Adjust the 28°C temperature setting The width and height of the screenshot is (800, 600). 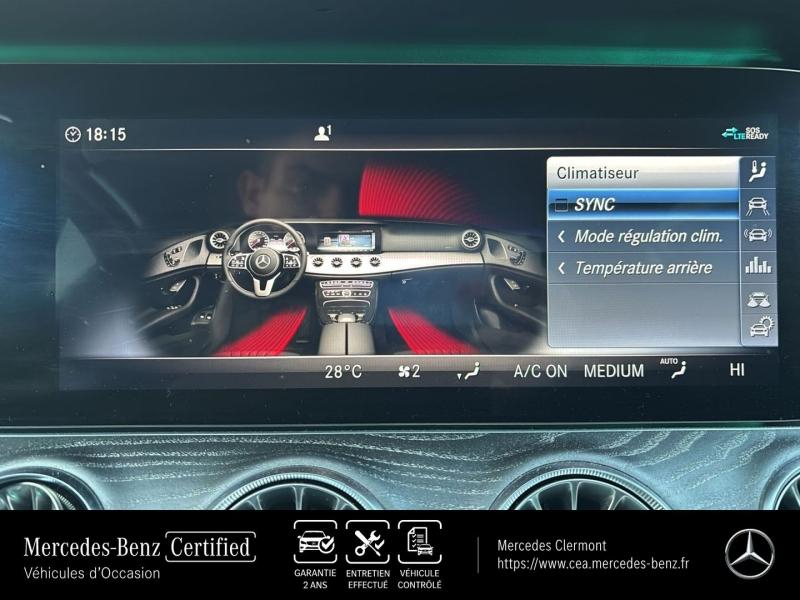[x=343, y=371]
